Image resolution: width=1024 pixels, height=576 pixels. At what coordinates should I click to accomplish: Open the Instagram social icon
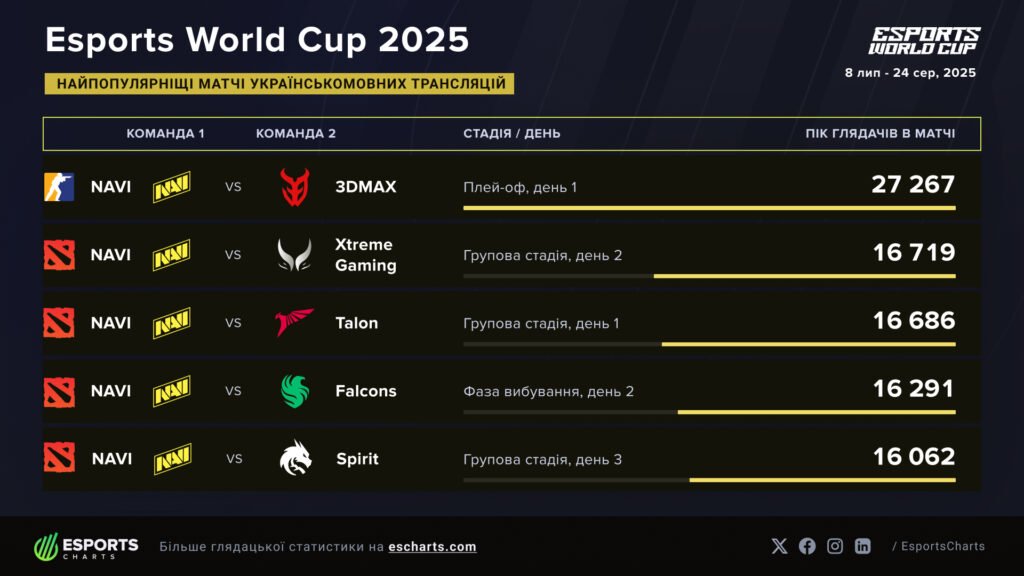(x=835, y=546)
